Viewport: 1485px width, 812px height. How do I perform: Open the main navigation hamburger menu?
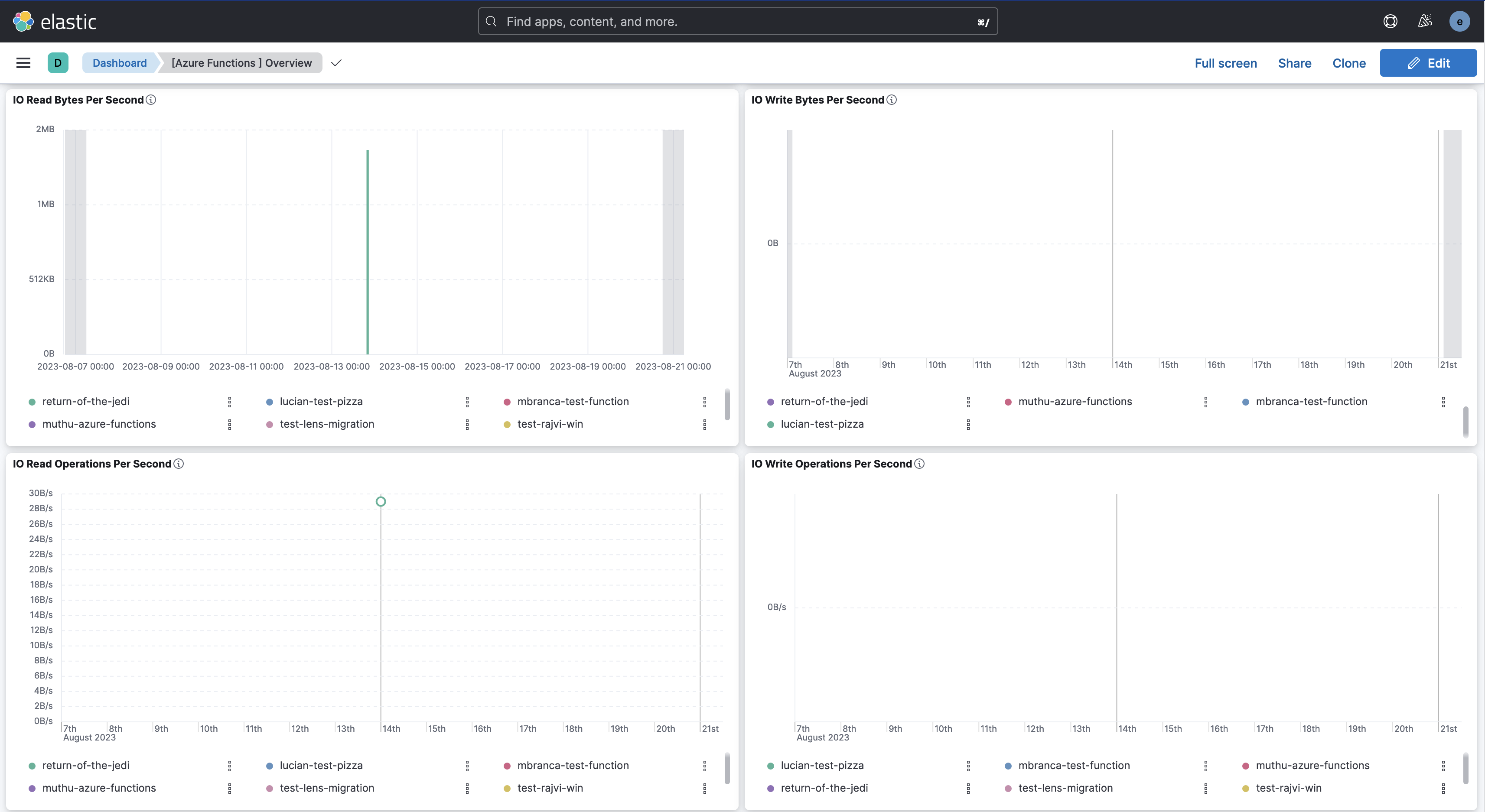(x=23, y=62)
